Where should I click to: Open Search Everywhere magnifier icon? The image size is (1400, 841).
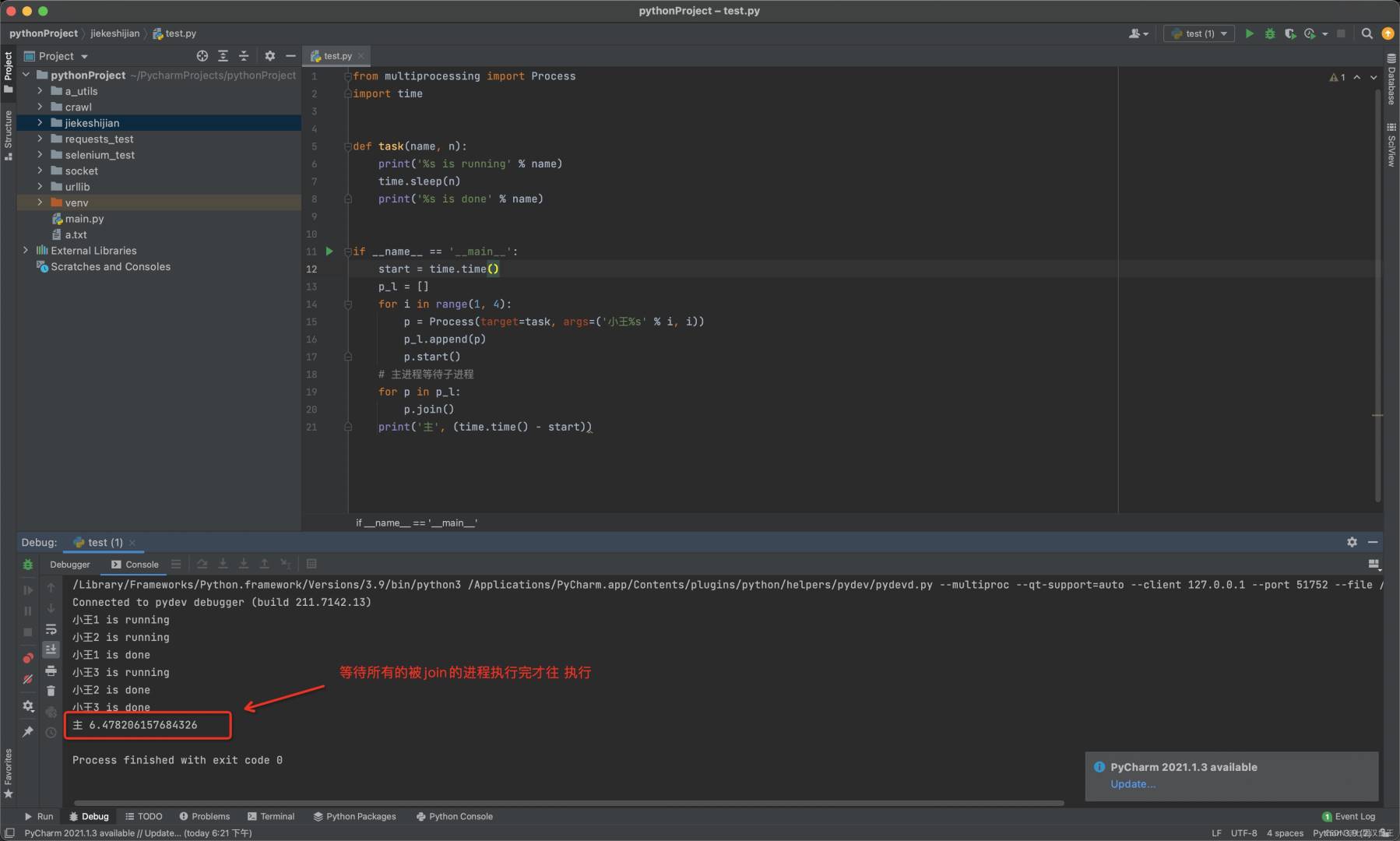tap(1367, 33)
